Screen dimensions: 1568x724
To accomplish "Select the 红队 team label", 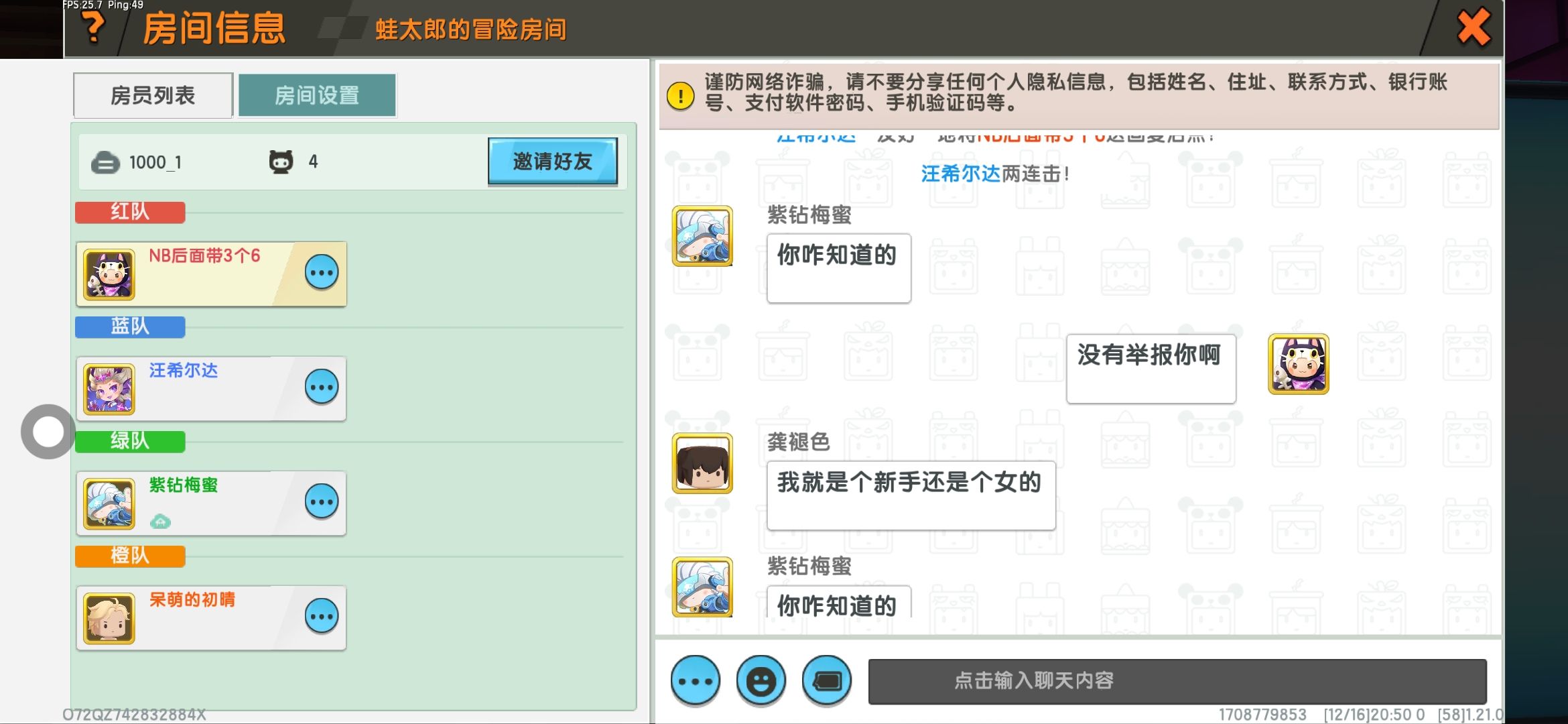I will pyautogui.click(x=130, y=212).
